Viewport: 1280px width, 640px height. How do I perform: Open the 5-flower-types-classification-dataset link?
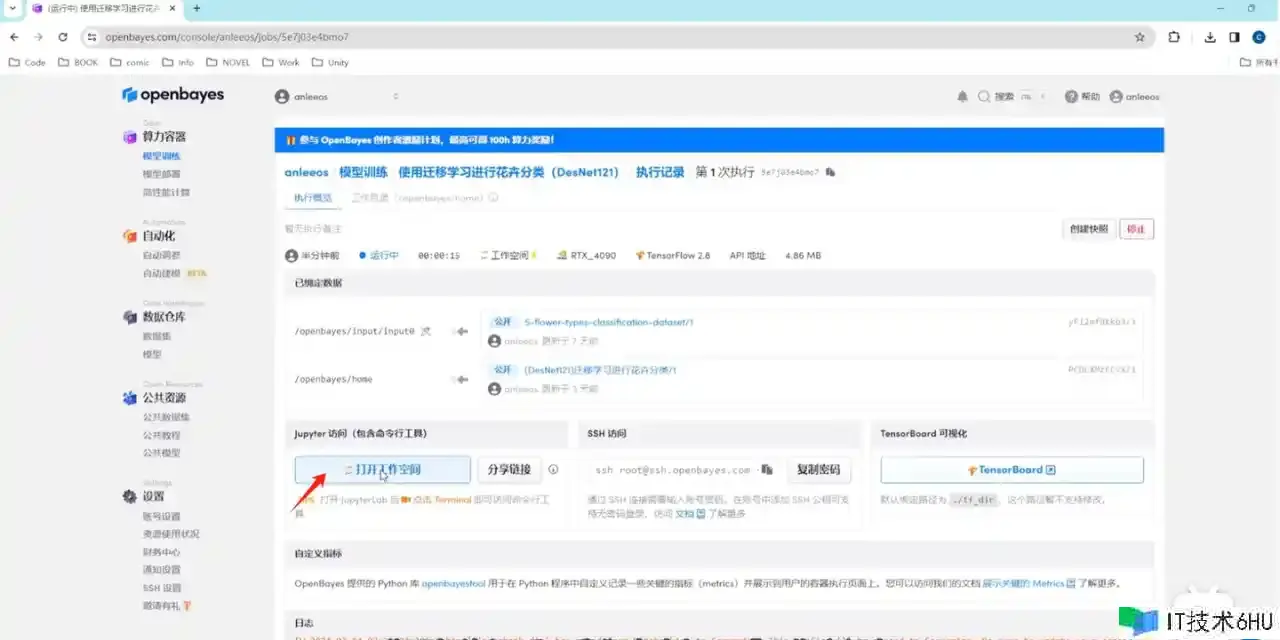point(609,322)
